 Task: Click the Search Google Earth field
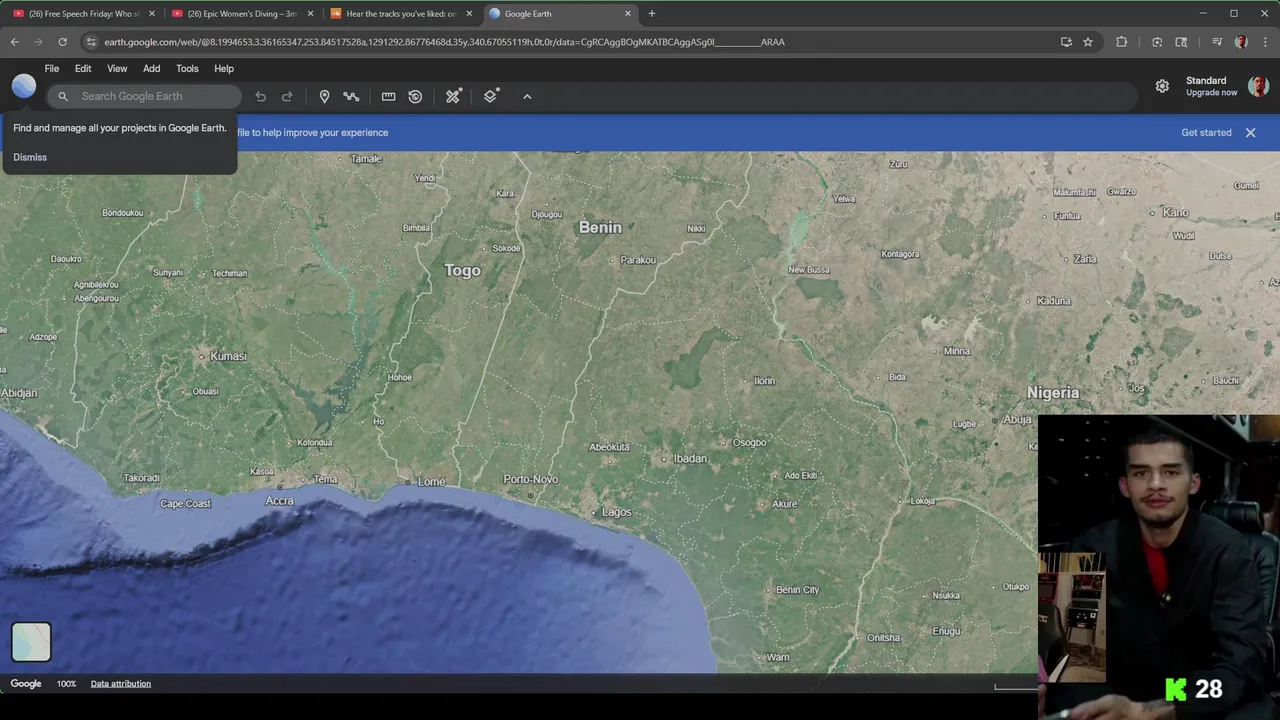point(144,96)
